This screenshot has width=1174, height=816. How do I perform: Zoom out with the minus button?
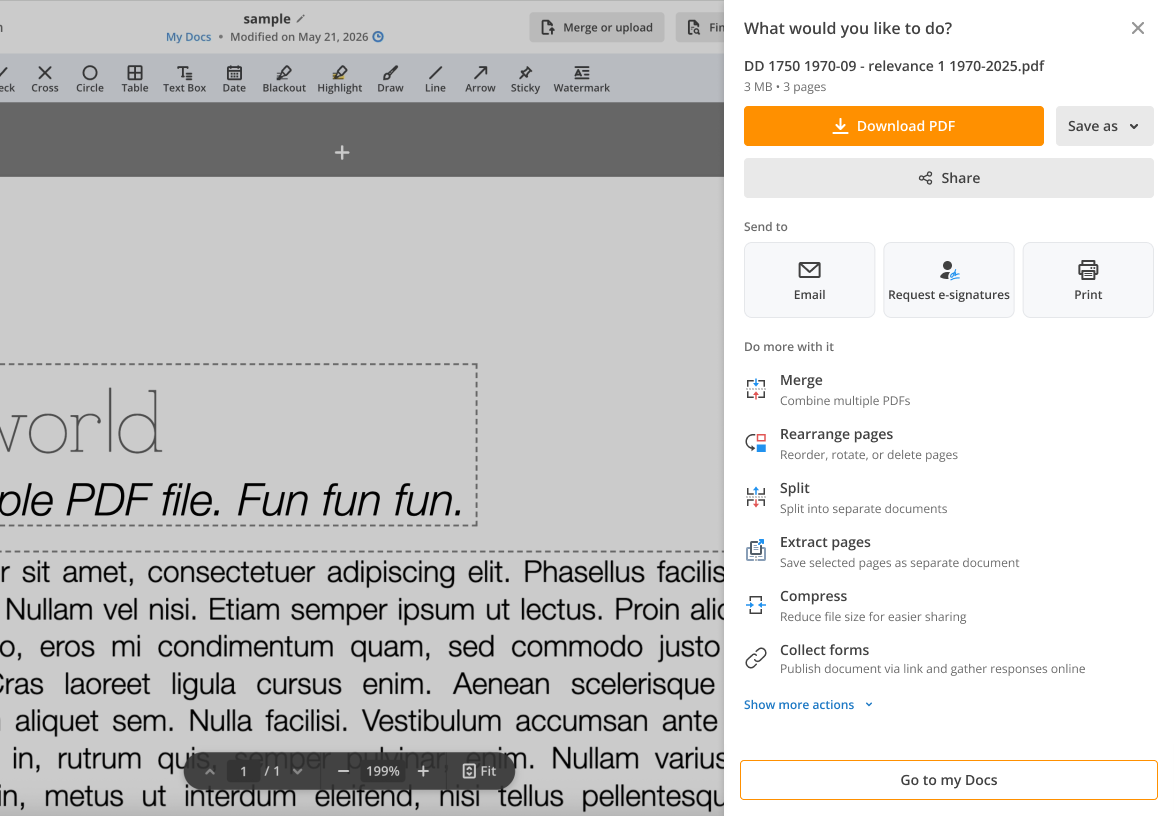[343, 771]
